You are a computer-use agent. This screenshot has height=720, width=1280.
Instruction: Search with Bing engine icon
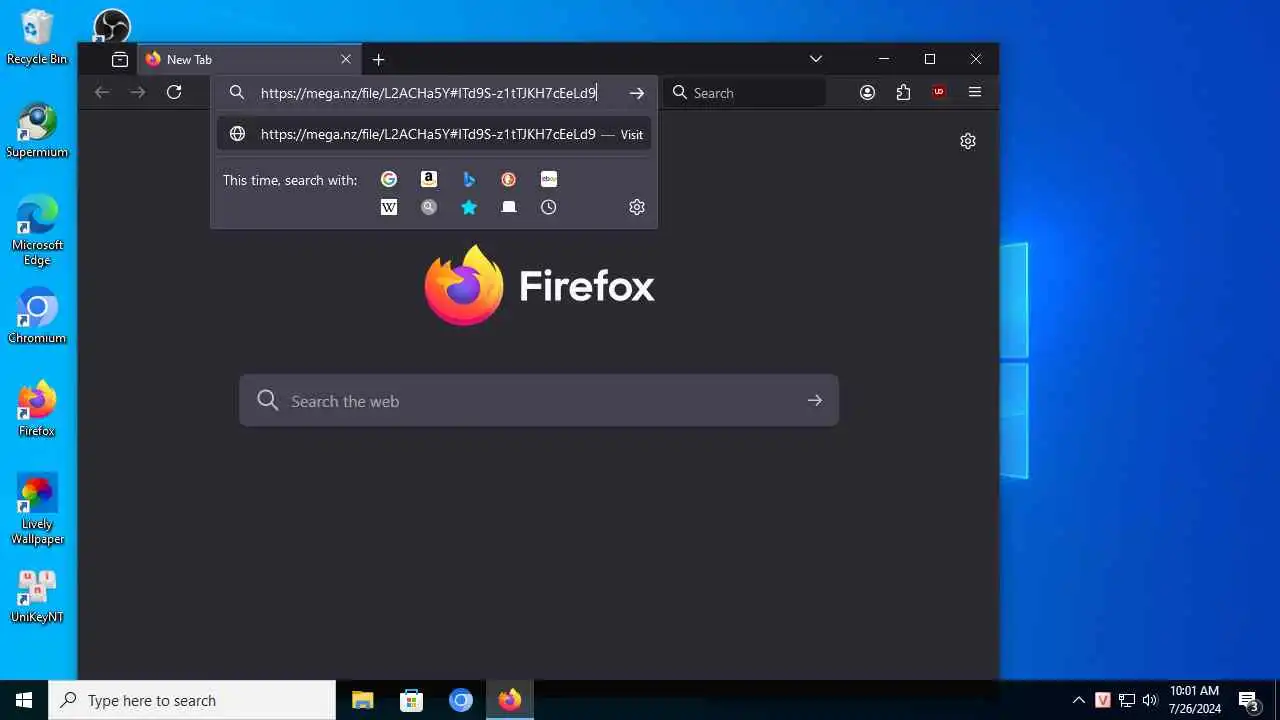(469, 179)
